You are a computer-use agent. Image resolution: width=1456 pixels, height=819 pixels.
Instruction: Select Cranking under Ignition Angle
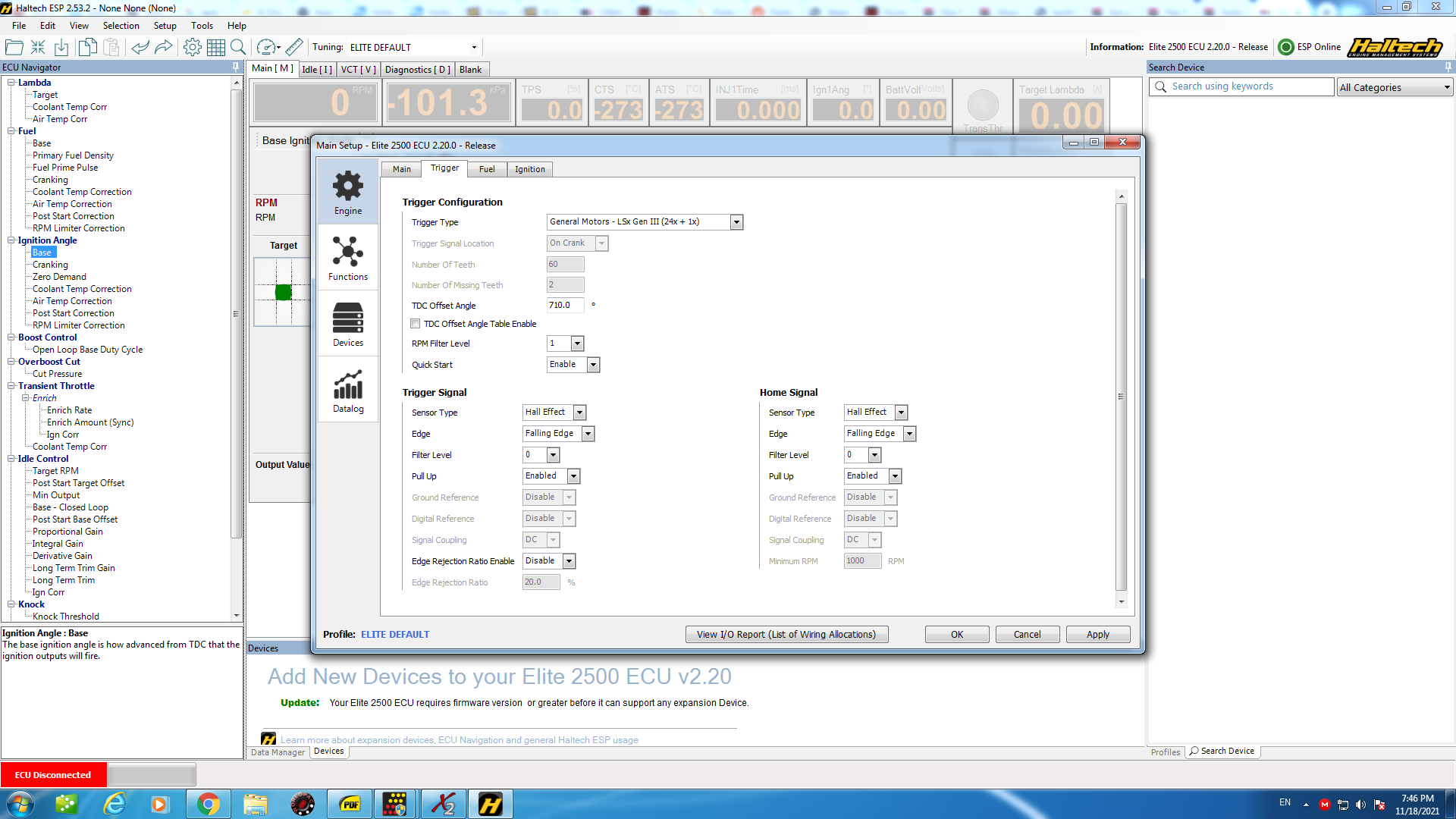click(50, 265)
